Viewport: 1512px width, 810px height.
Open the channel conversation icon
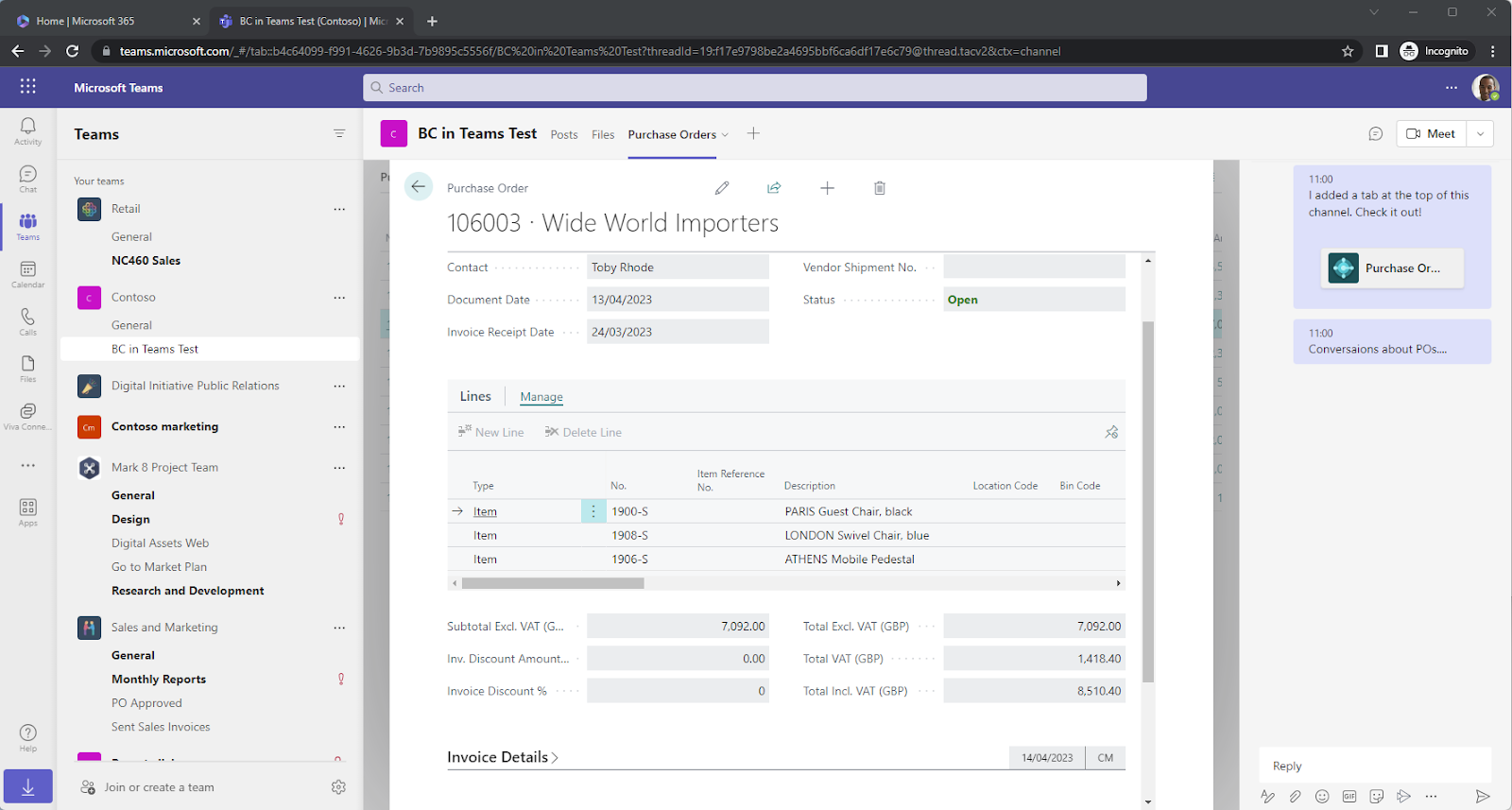click(x=1376, y=134)
